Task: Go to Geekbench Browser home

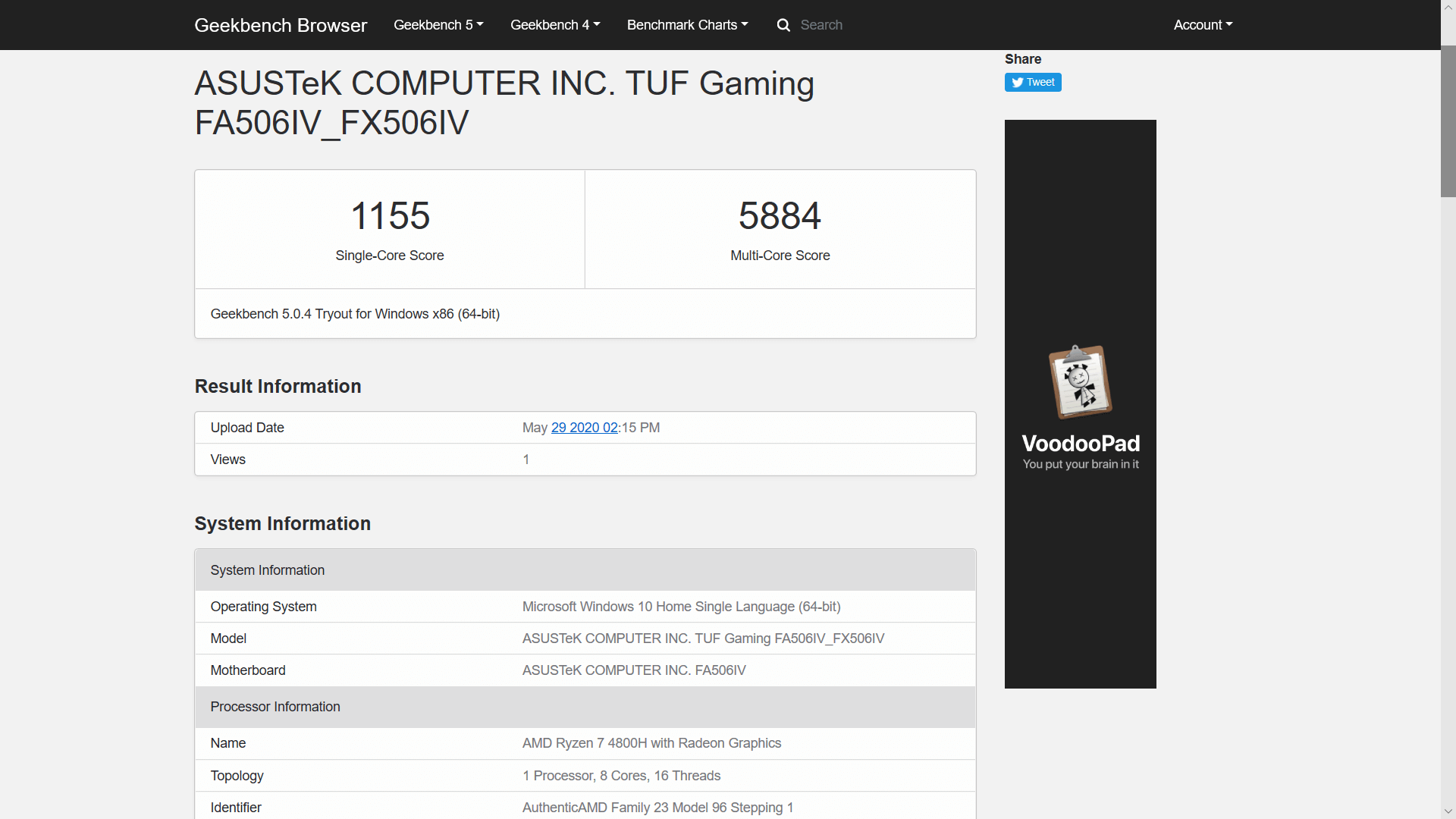Action: click(281, 25)
